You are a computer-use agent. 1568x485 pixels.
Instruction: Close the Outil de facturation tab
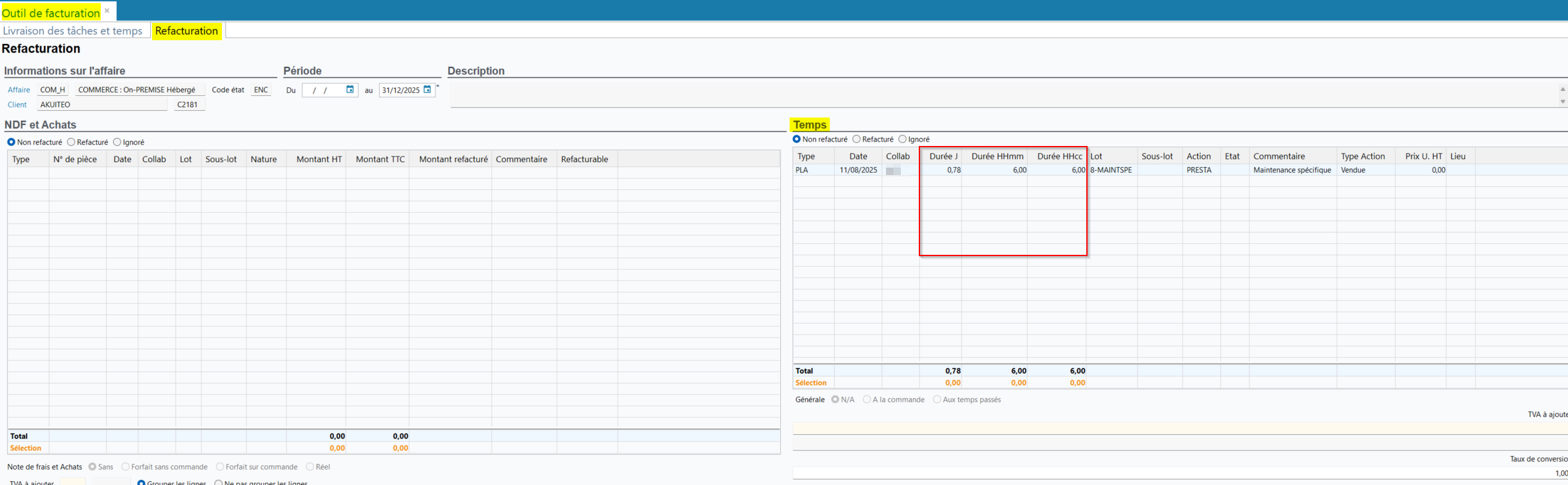(107, 11)
